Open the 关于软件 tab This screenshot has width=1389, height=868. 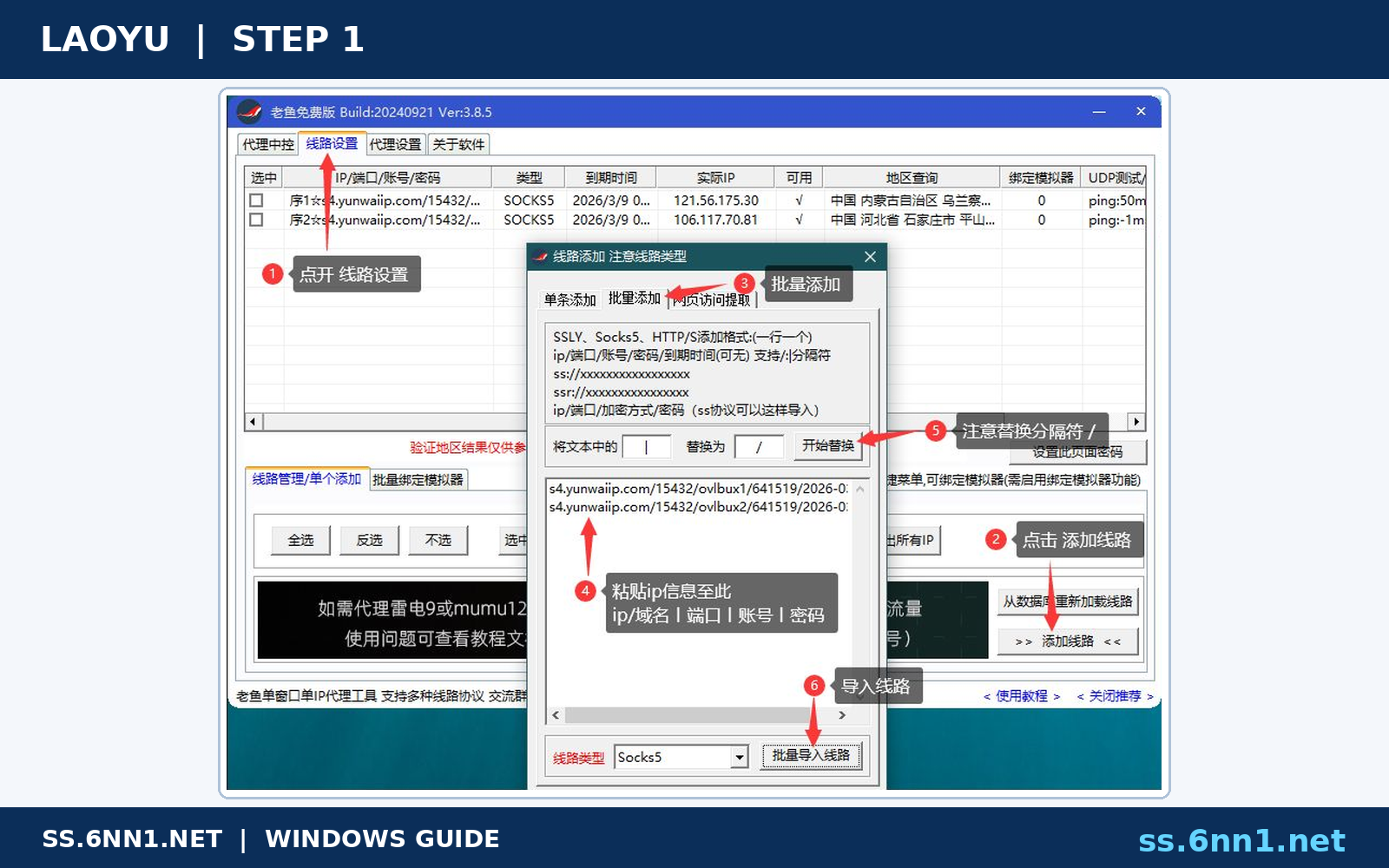tap(458, 144)
